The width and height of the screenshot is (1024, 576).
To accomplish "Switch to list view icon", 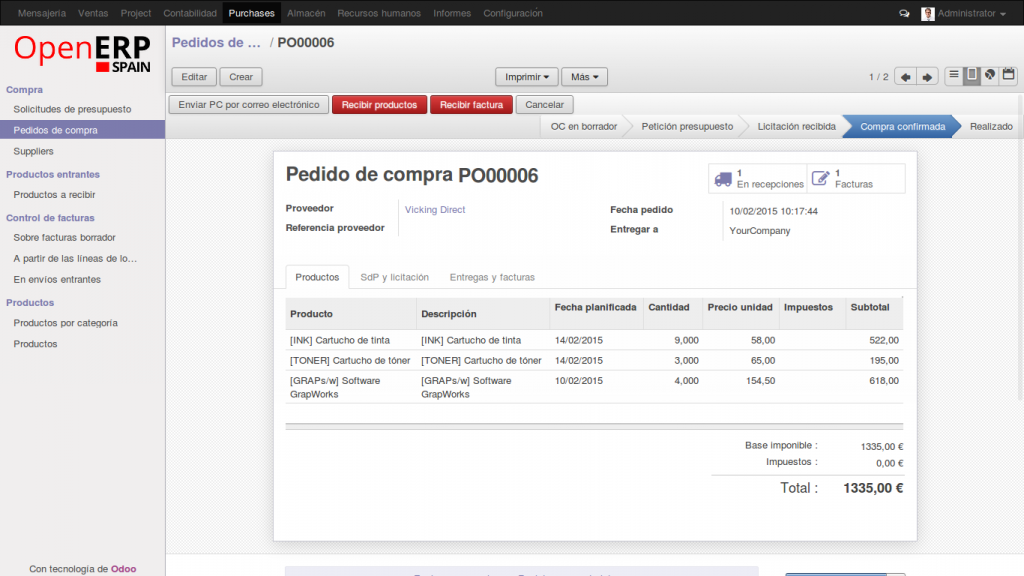I will (x=953, y=75).
